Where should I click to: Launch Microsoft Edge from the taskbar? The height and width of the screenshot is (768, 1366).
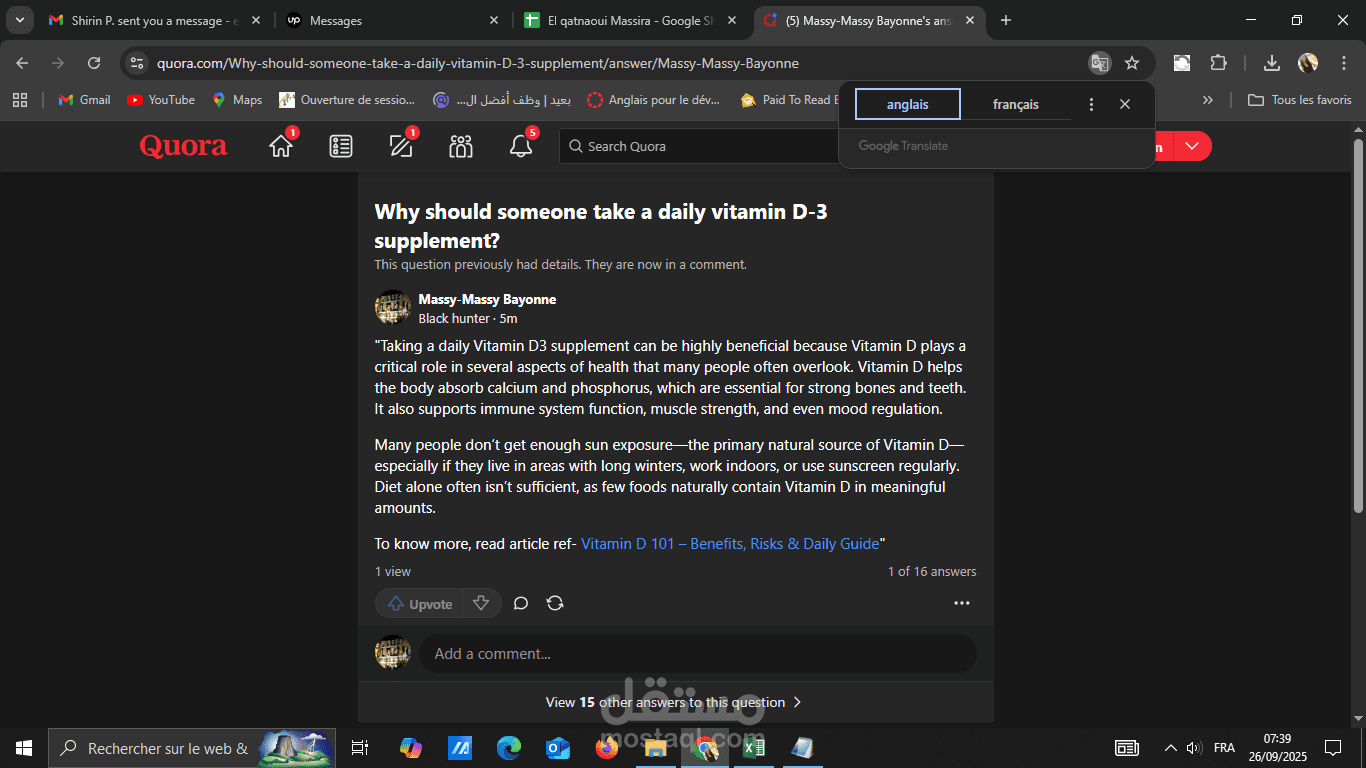pyautogui.click(x=509, y=748)
